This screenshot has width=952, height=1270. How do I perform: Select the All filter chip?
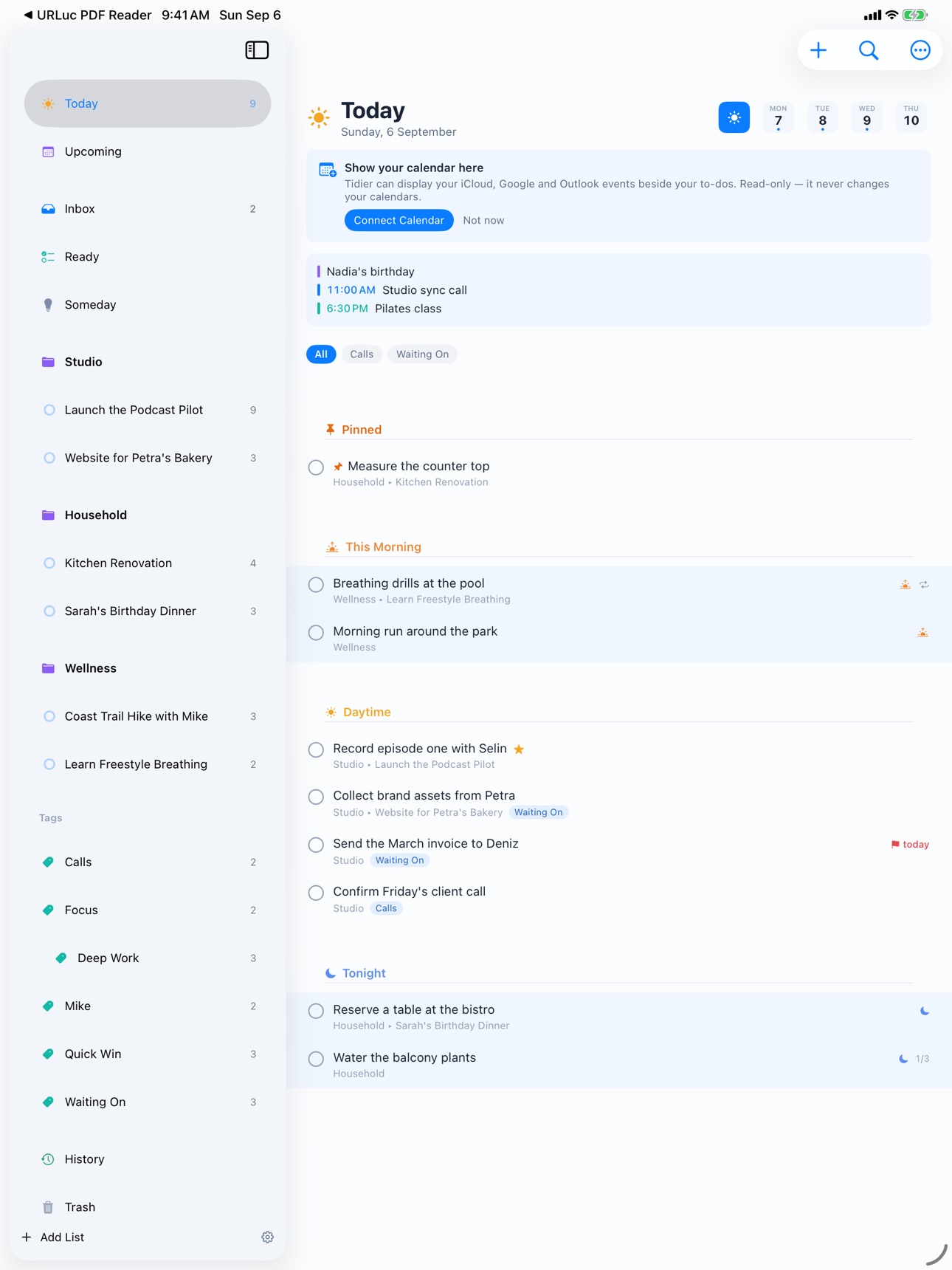click(x=321, y=354)
